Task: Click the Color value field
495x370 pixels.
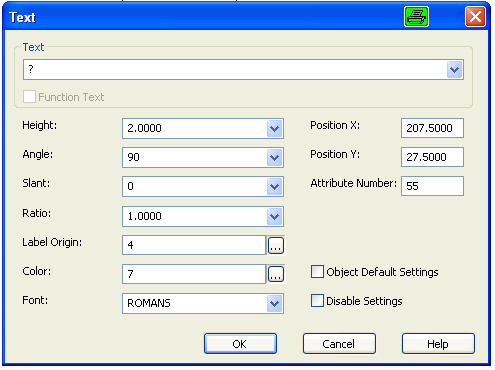Action: (x=194, y=274)
